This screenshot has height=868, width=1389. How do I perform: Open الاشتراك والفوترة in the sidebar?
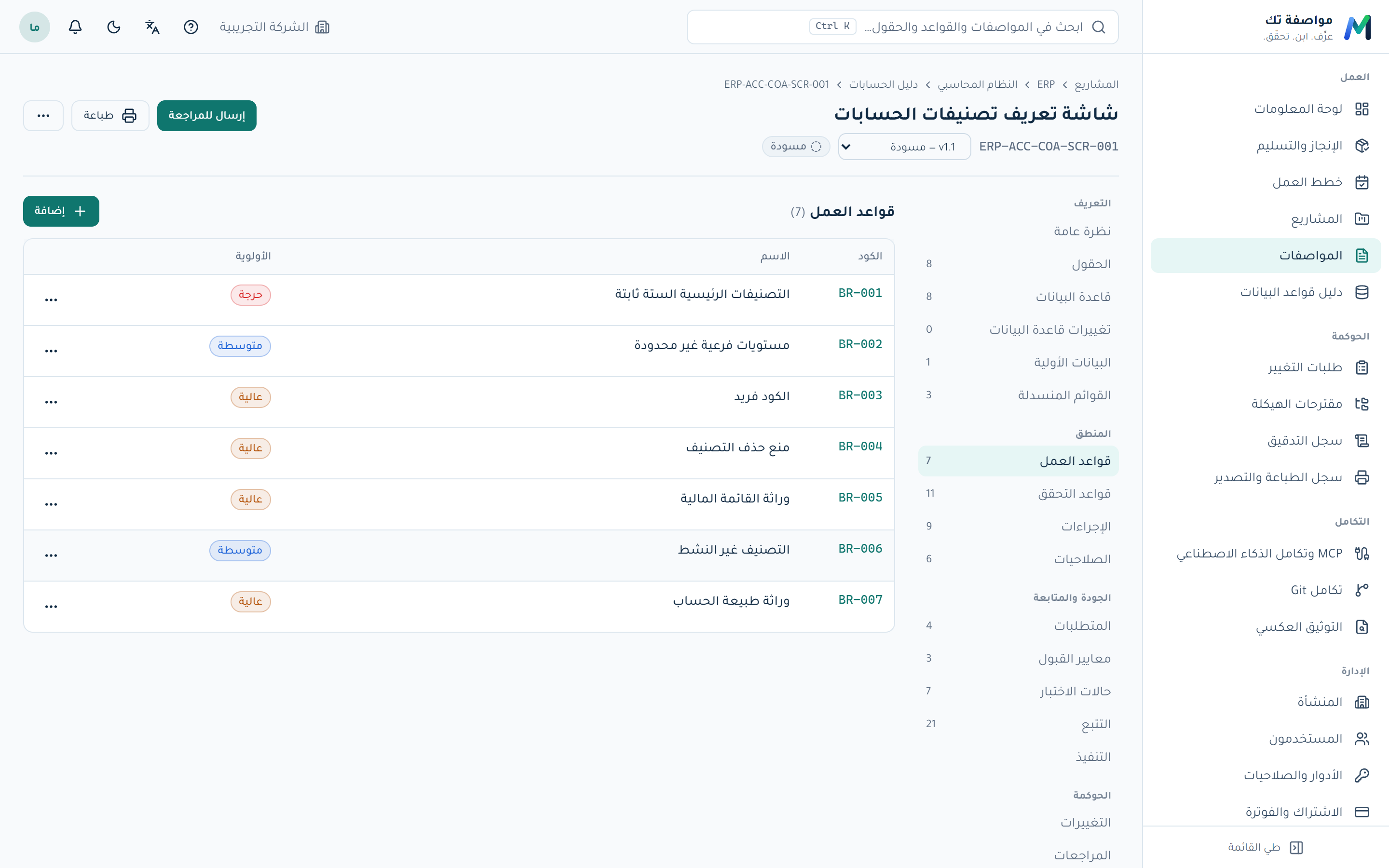pos(1266,812)
